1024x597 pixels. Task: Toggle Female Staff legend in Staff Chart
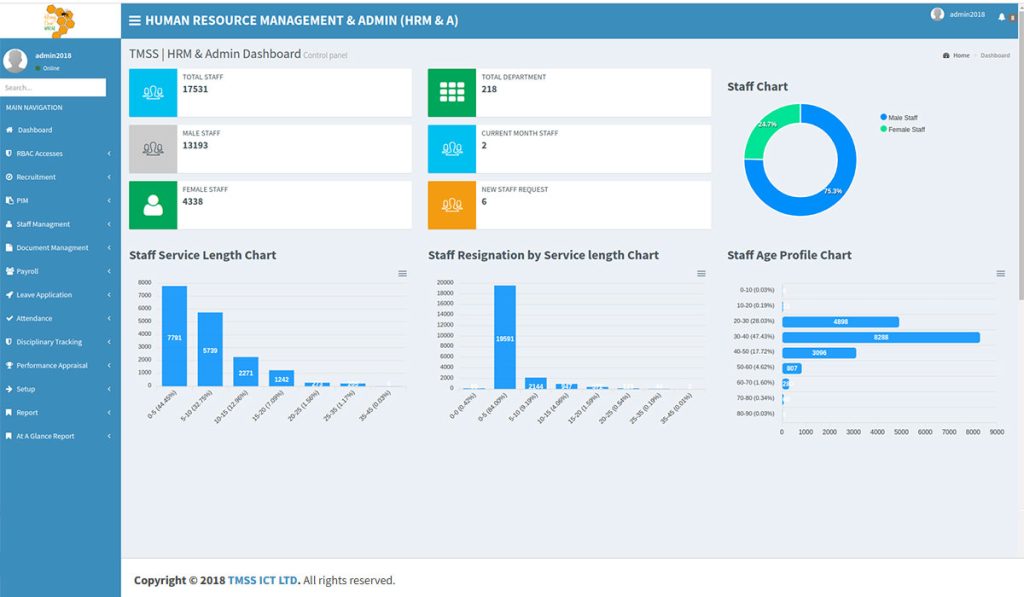903,129
